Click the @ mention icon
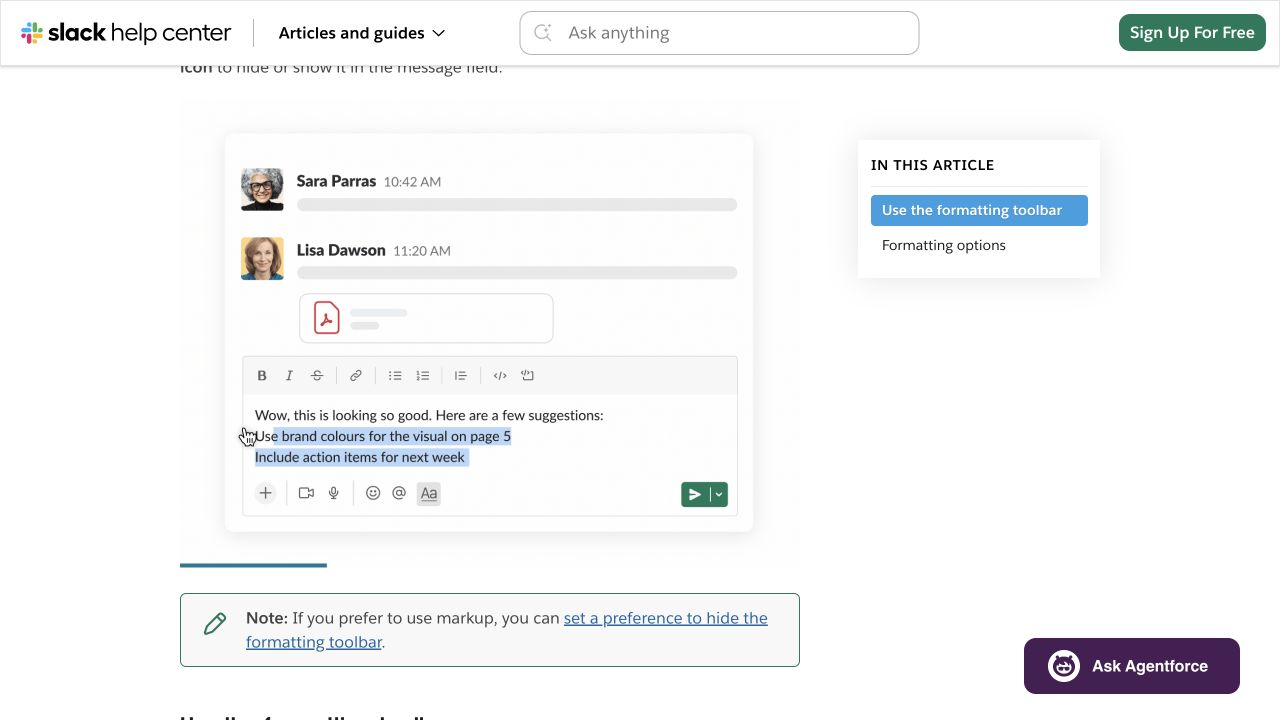The image size is (1280, 720). 399,493
